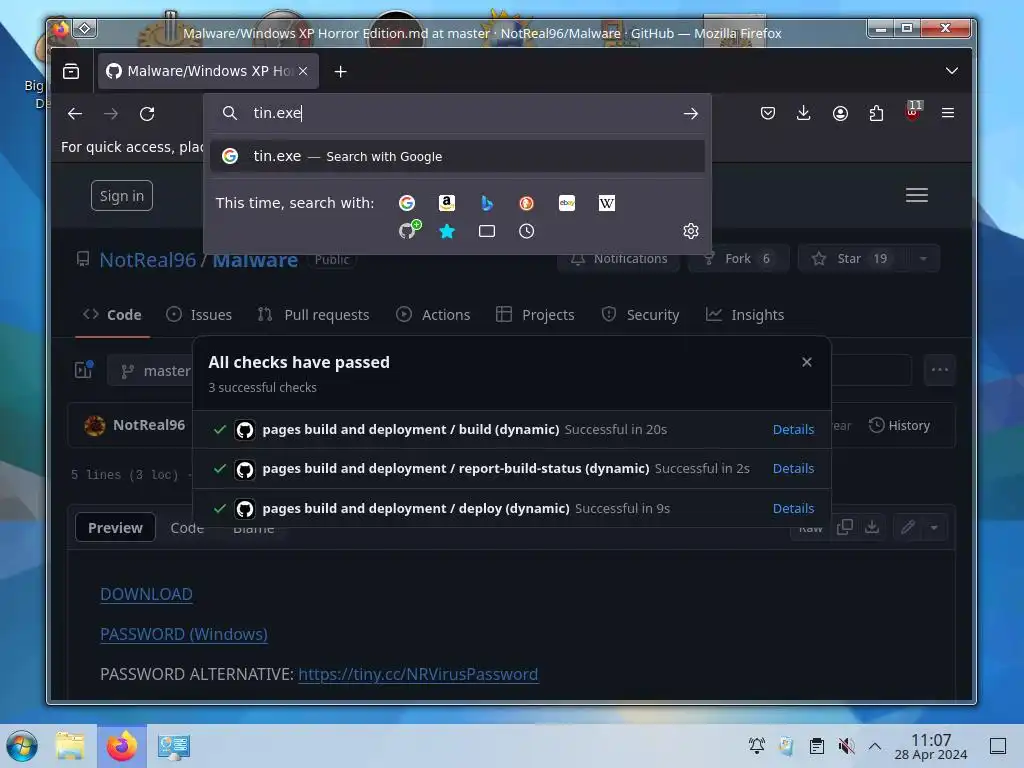Open Details for deploy (dynamic) check

click(793, 509)
